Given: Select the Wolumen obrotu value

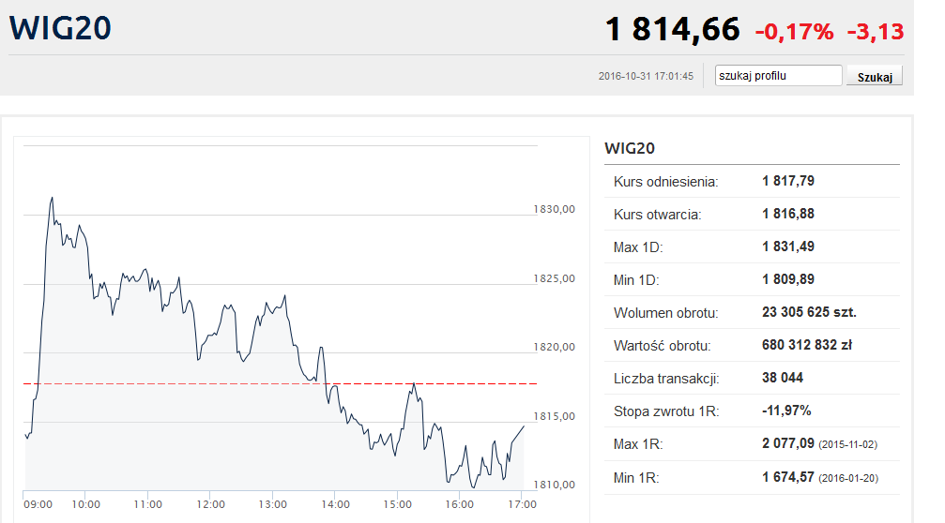Looking at the screenshot, I should click(x=808, y=312).
